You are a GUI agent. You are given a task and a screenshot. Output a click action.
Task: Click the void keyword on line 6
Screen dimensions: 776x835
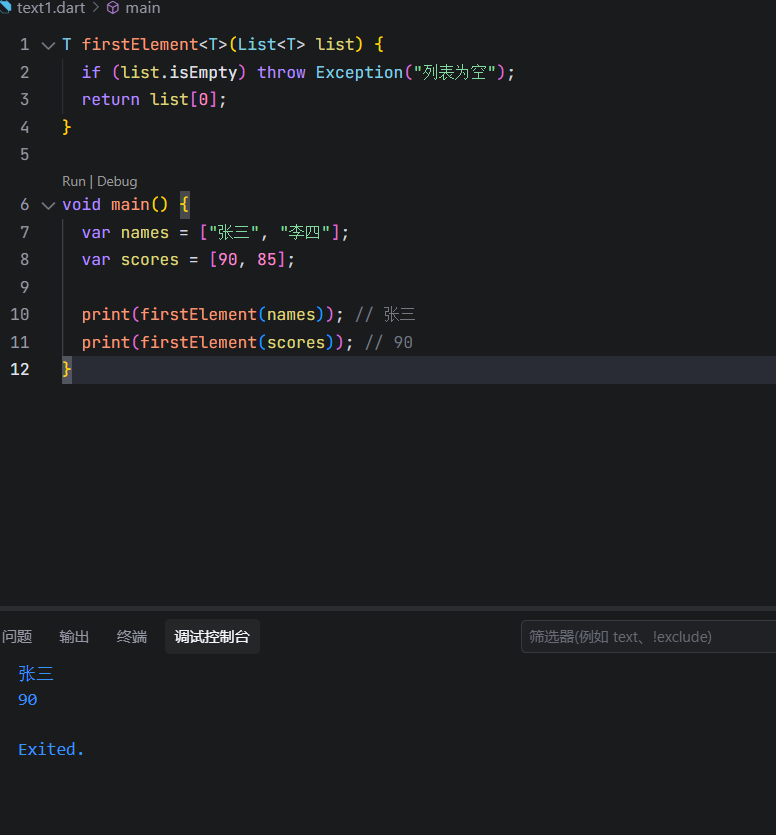pyautogui.click(x=81, y=204)
